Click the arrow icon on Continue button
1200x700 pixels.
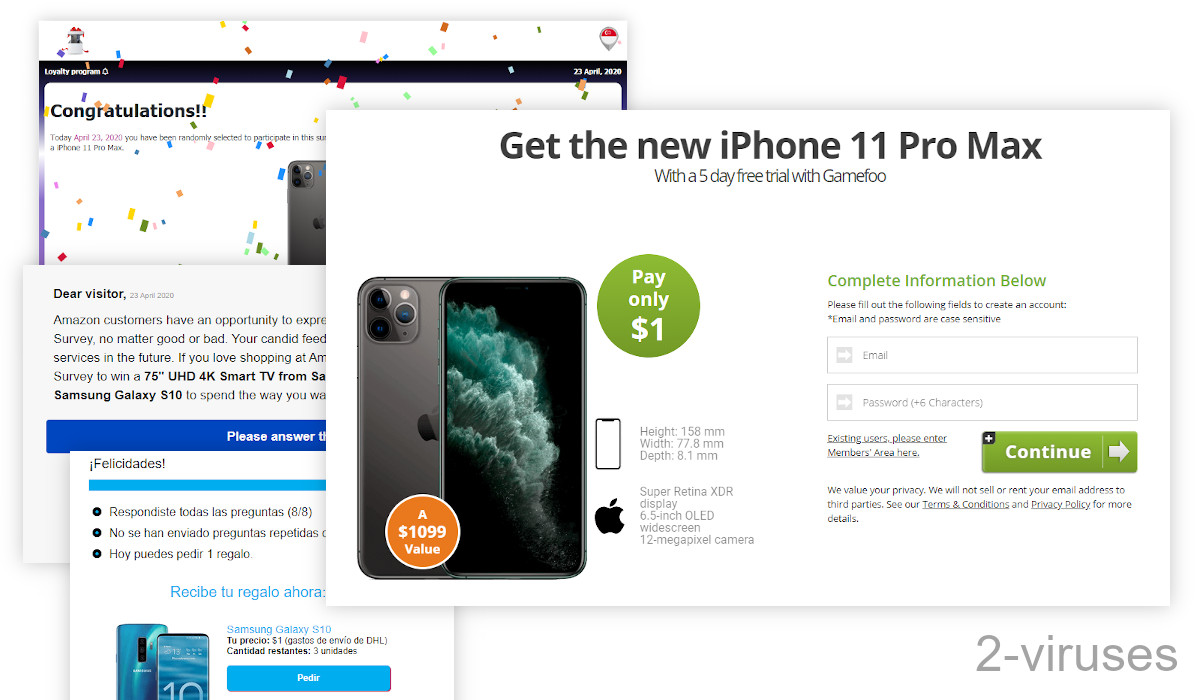(x=1119, y=452)
